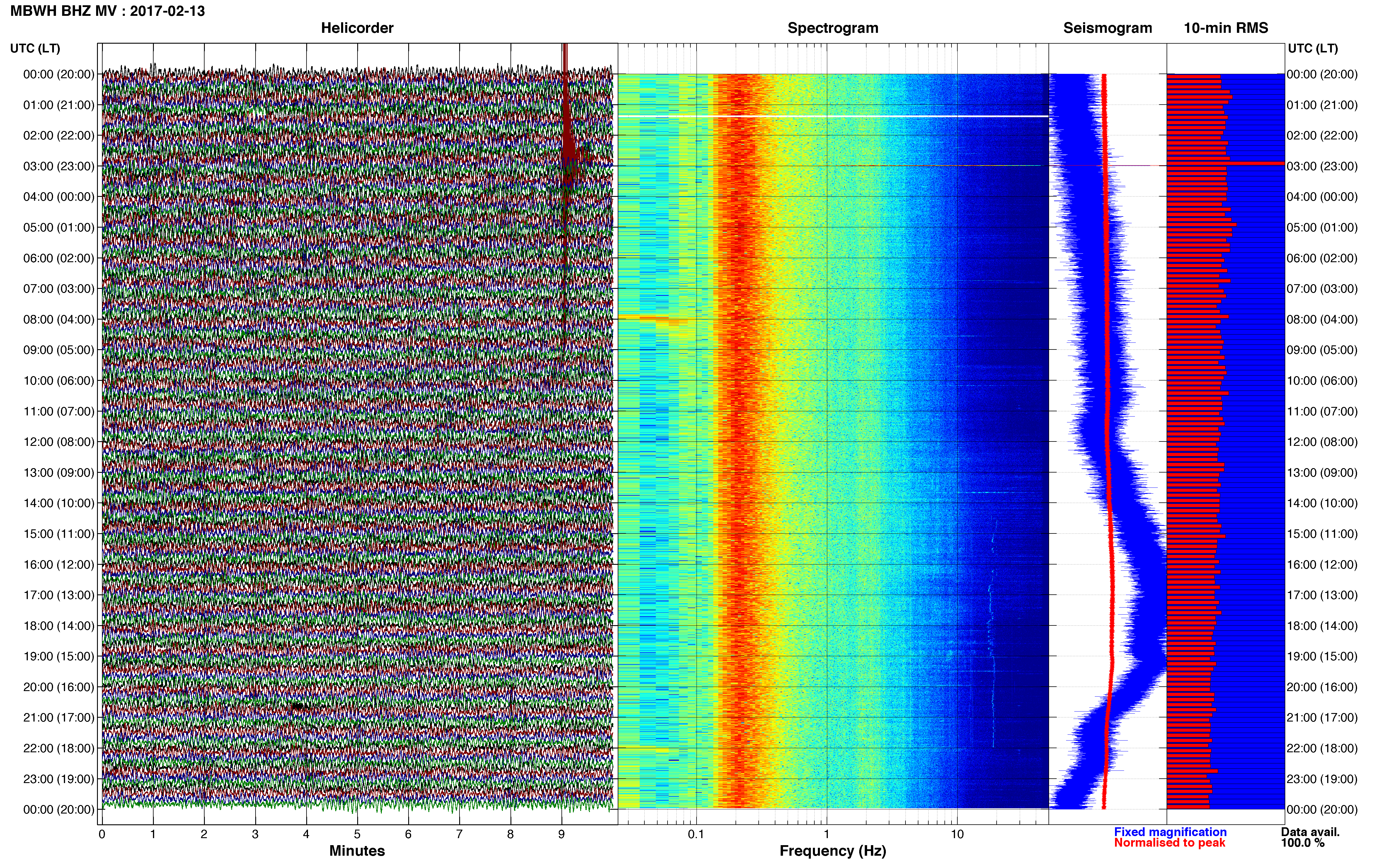Click the 'Data avail.' label
The height and width of the screenshot is (868, 1389).
[1310, 833]
